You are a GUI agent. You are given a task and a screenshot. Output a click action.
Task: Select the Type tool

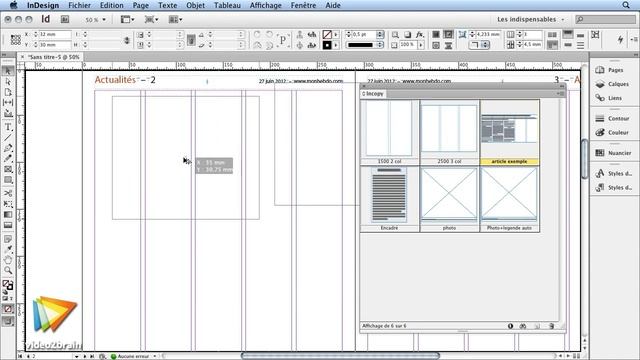[8, 127]
